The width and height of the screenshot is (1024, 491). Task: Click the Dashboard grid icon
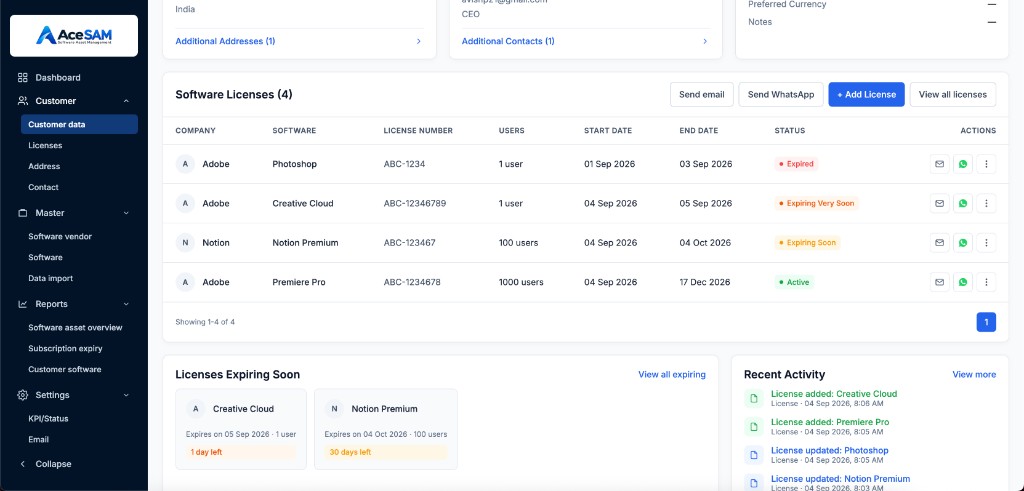[x=23, y=78]
